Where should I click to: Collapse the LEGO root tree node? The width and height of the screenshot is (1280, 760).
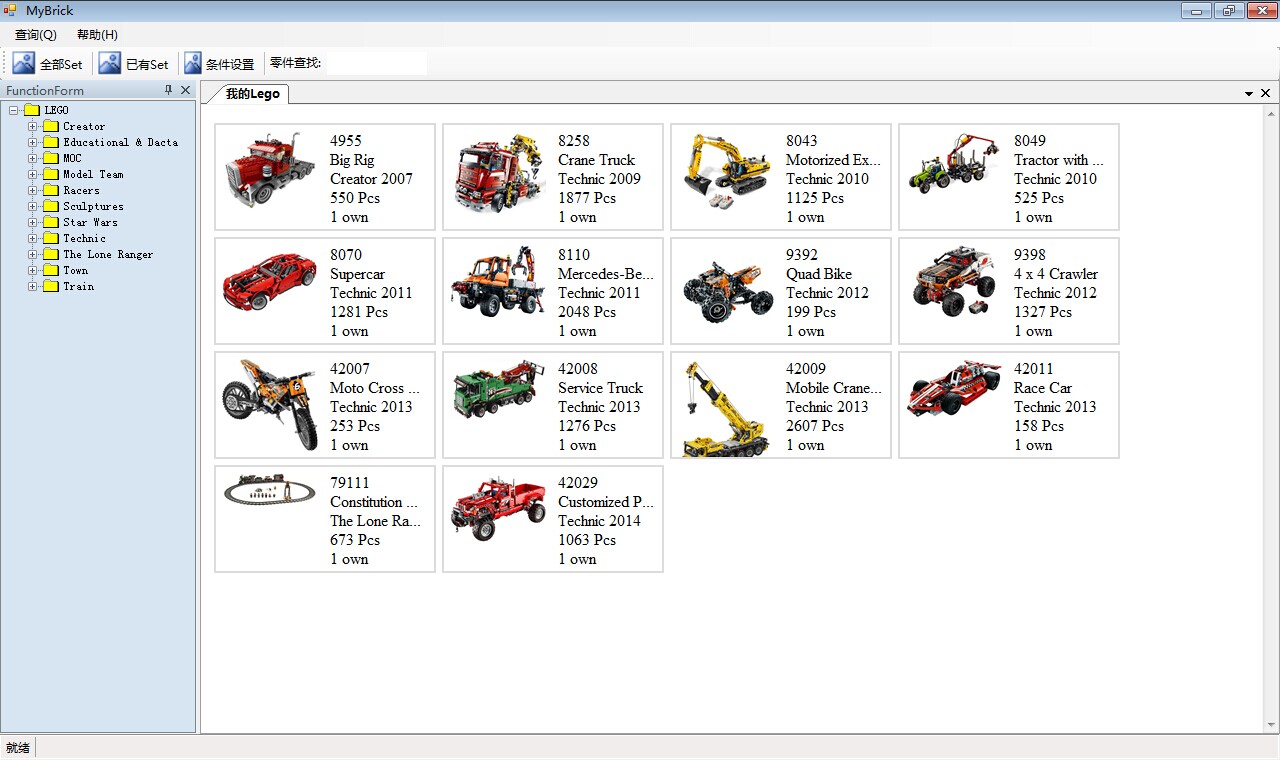coord(13,110)
